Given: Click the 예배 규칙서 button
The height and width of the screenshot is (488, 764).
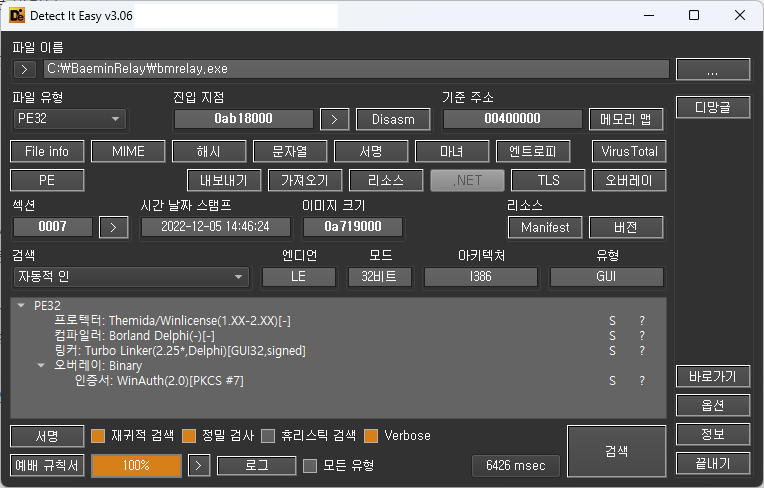Looking at the screenshot, I should pyautogui.click(x=47, y=466).
